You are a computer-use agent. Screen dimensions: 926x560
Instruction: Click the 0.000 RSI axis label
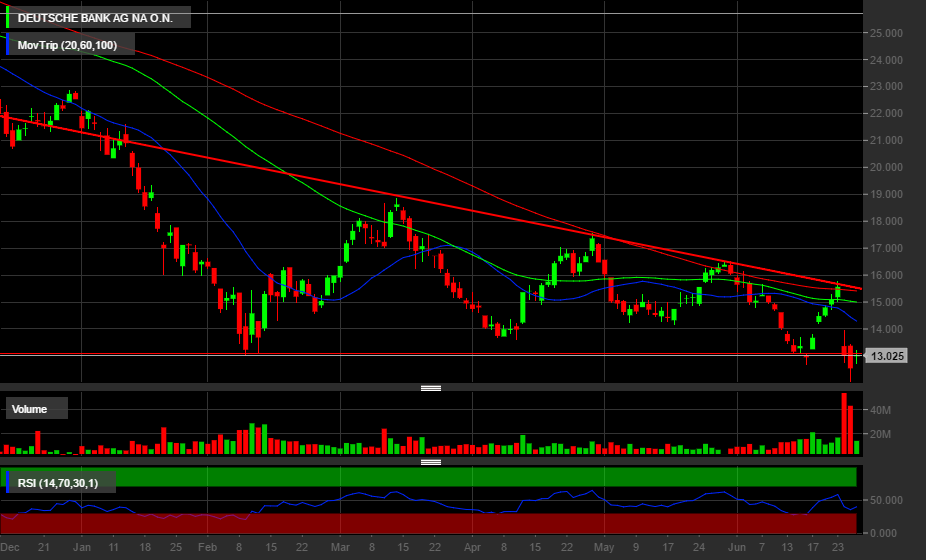pyautogui.click(x=884, y=533)
